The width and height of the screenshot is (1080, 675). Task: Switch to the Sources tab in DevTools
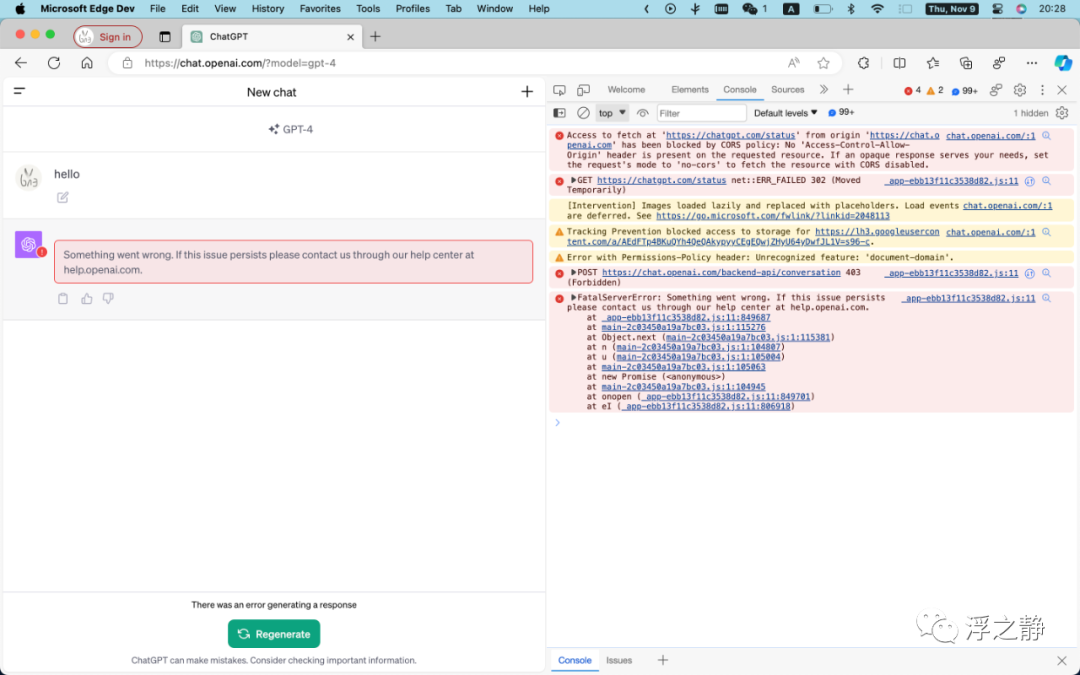pyautogui.click(x=787, y=90)
